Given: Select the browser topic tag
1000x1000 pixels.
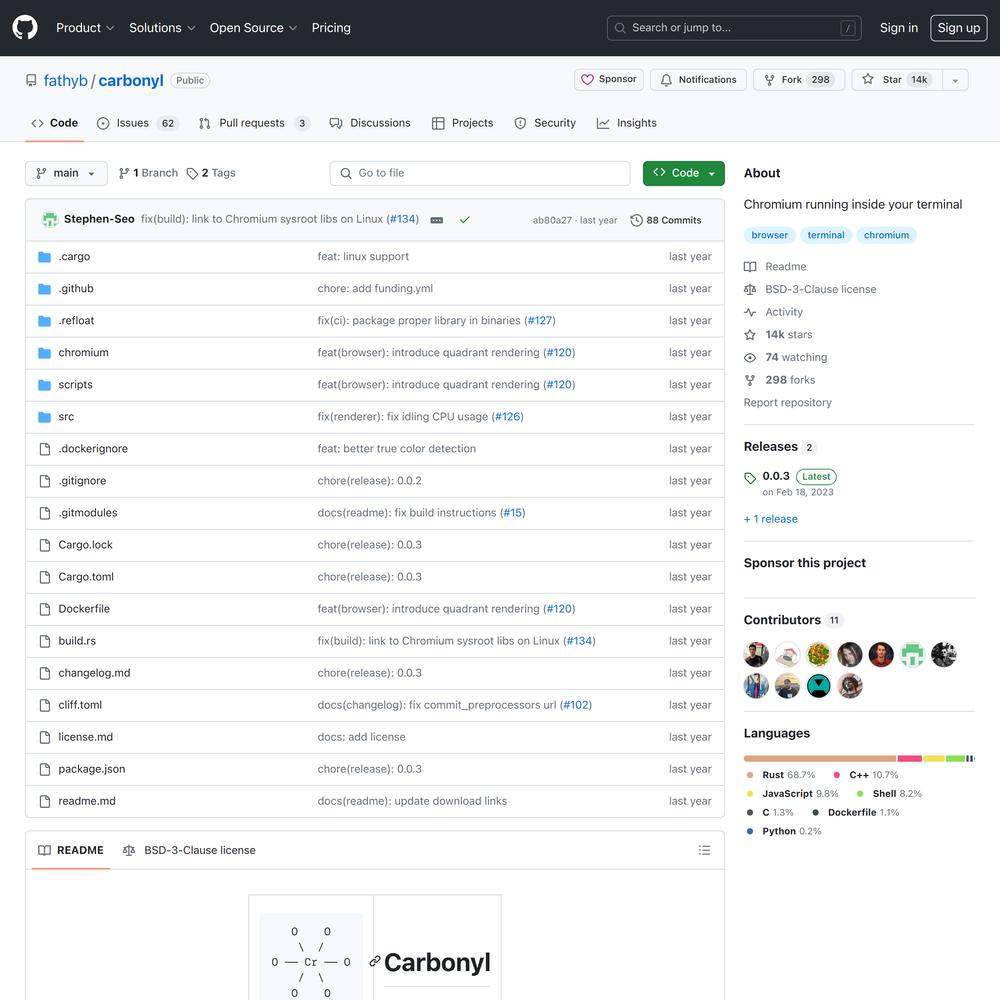Looking at the screenshot, I should coord(770,235).
